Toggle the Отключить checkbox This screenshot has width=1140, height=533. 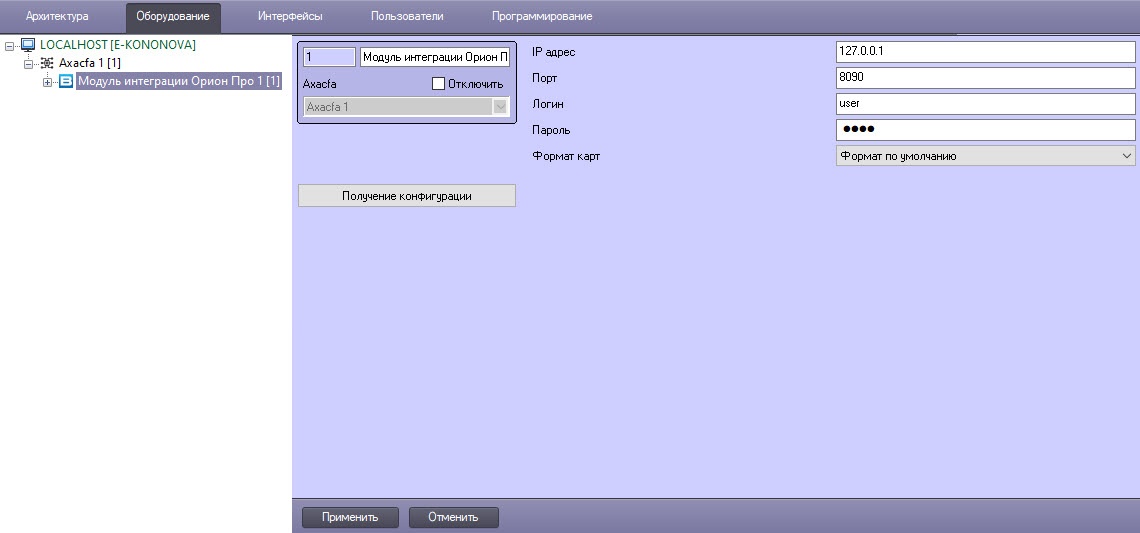(x=438, y=84)
